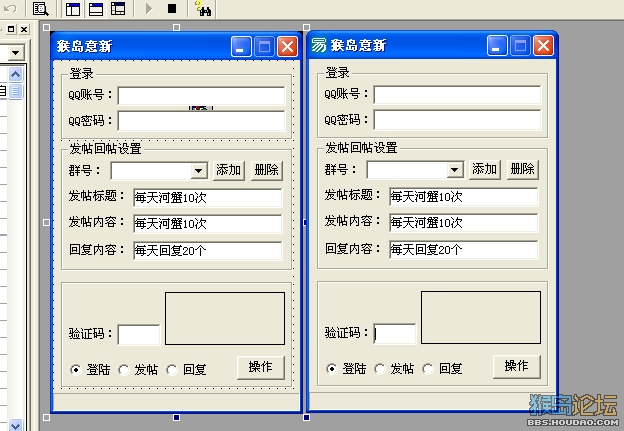Focus 发帖标题 field in running window
The image size is (624, 431).
[x=464, y=197]
